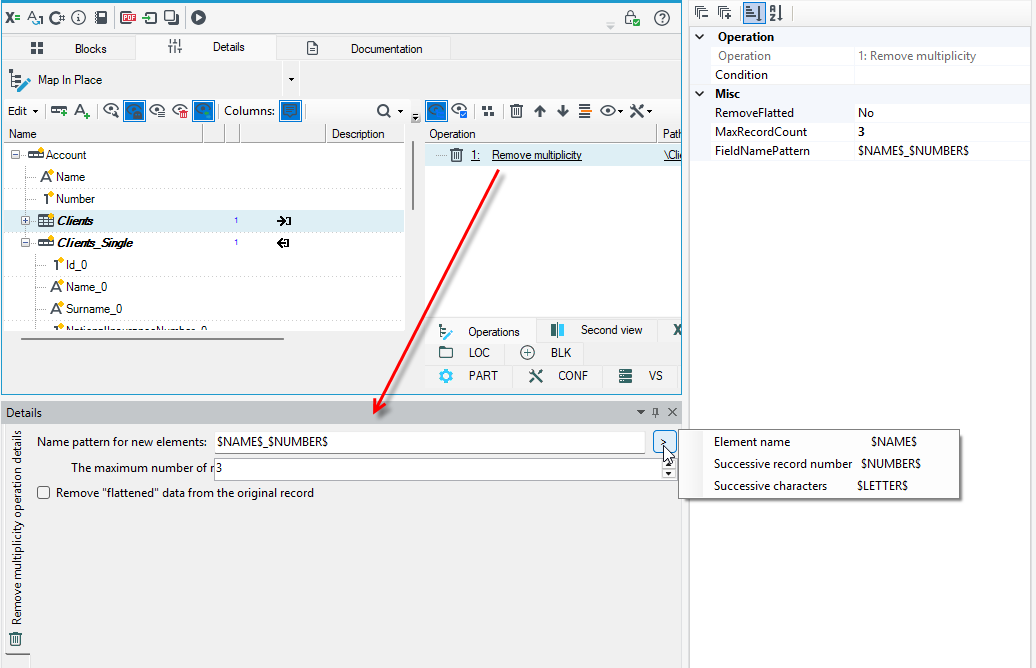Image resolution: width=1036 pixels, height=668 pixels.
Task: Open the eye visibility dropdown in operations toolbar
Action: pos(612,111)
